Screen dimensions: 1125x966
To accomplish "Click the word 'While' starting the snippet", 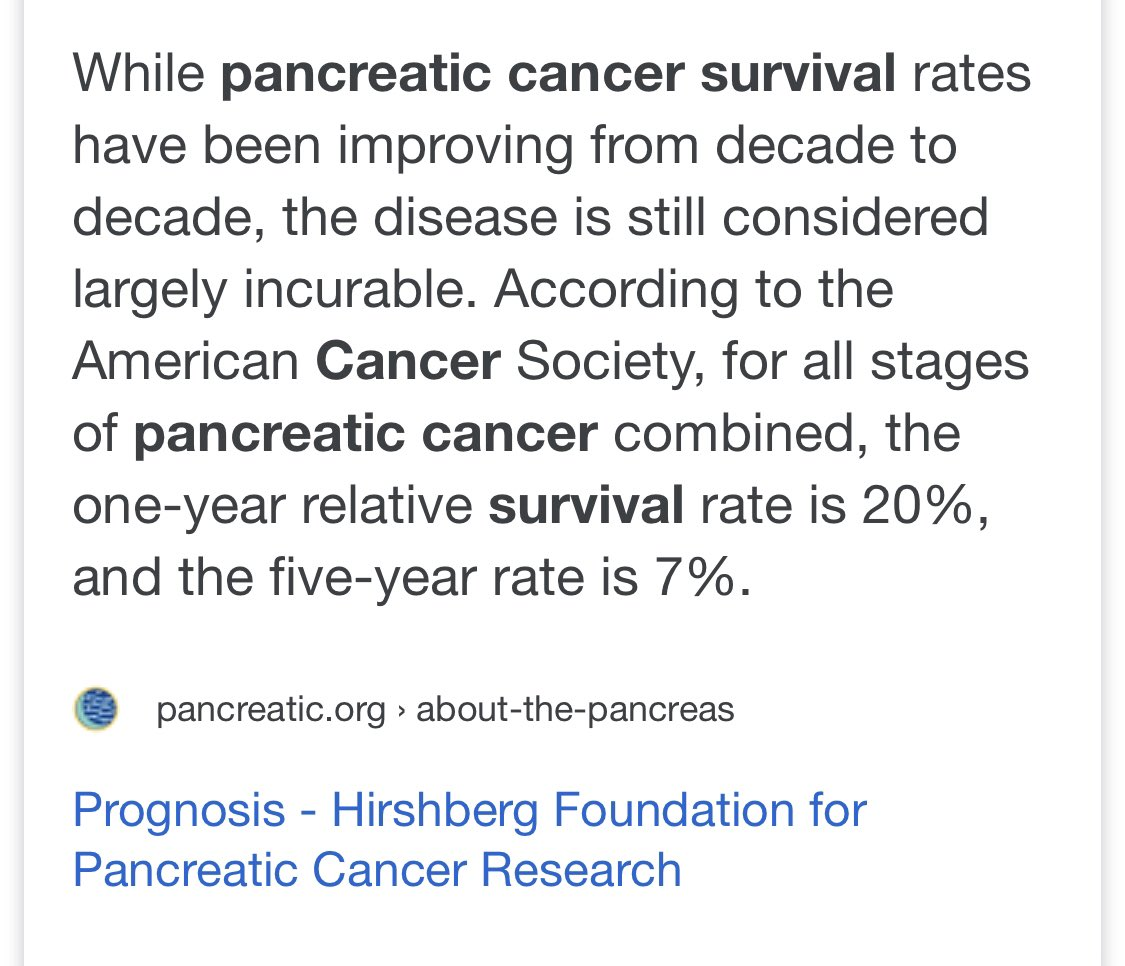I will click(x=138, y=73).
